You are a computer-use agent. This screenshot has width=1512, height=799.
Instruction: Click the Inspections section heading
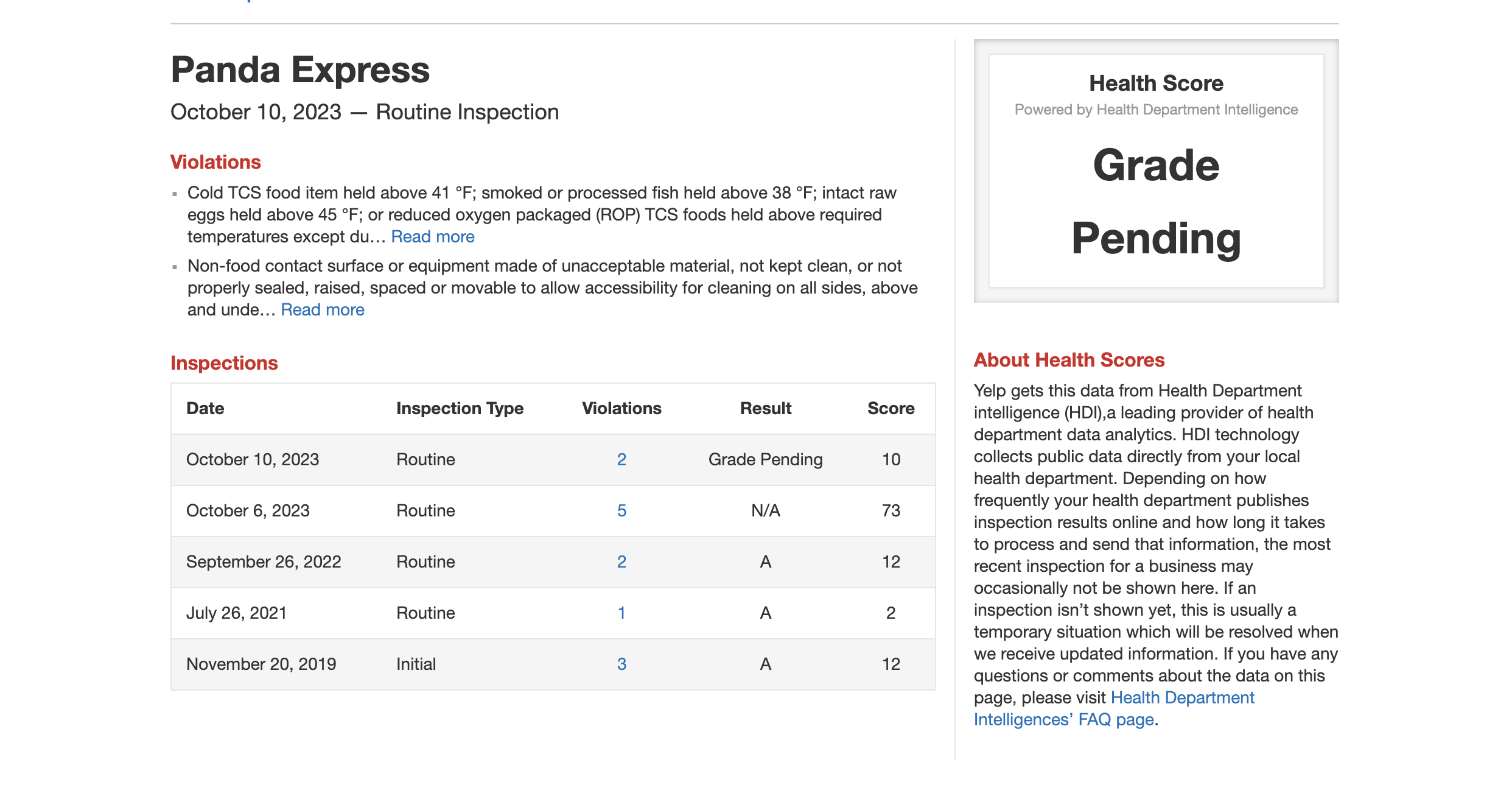click(224, 364)
